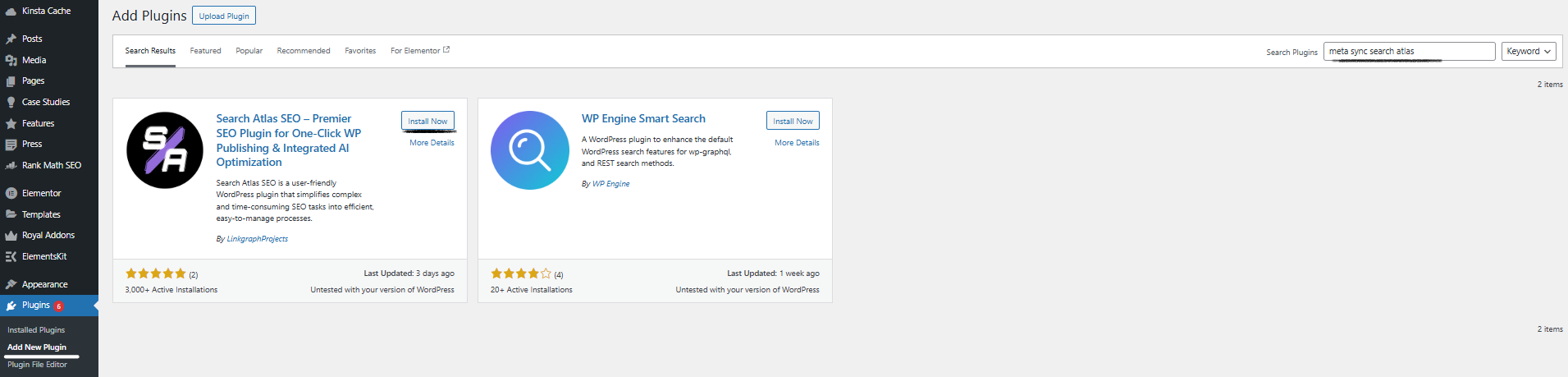Screen dimensions: 1568x377
Task: Switch to the Popular tab
Action: tap(249, 51)
